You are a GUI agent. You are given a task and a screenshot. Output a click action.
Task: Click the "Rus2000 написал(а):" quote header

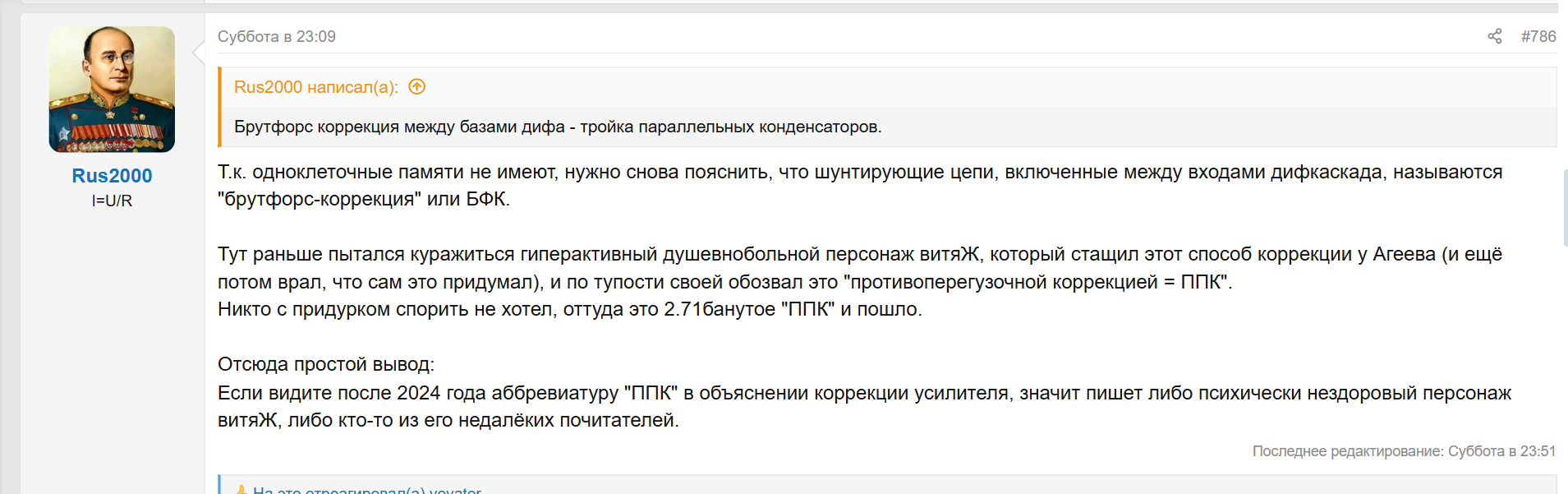[316, 87]
